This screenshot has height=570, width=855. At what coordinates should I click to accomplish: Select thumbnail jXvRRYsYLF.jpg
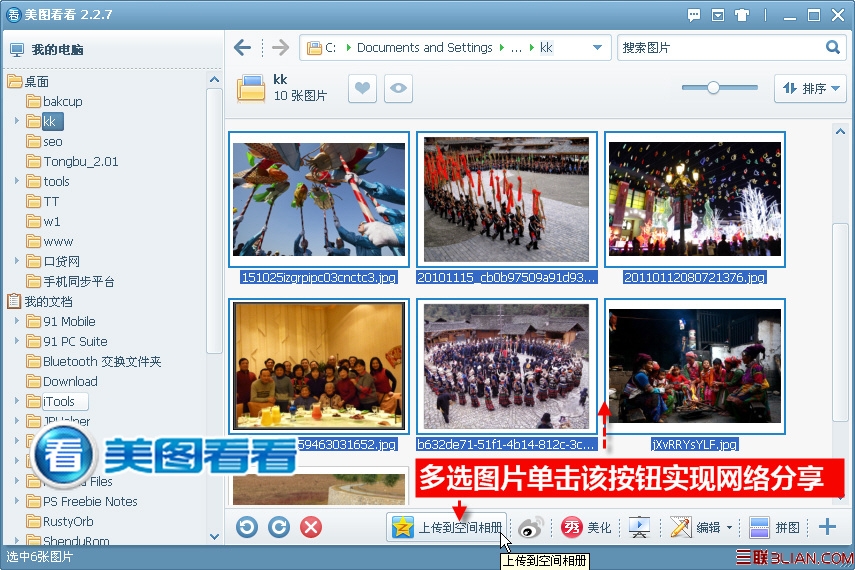click(x=695, y=367)
